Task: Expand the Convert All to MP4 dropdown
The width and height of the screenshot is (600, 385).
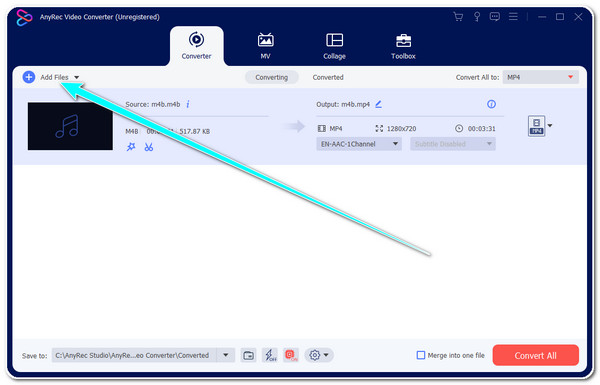Action: [x=540, y=77]
